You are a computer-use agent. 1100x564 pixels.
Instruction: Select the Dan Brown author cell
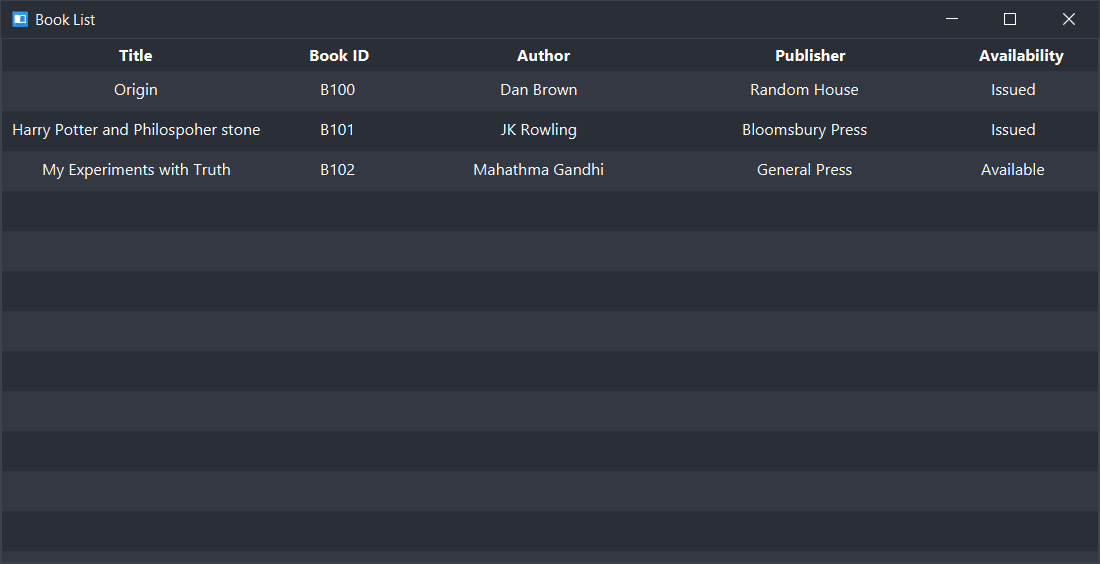click(x=539, y=90)
